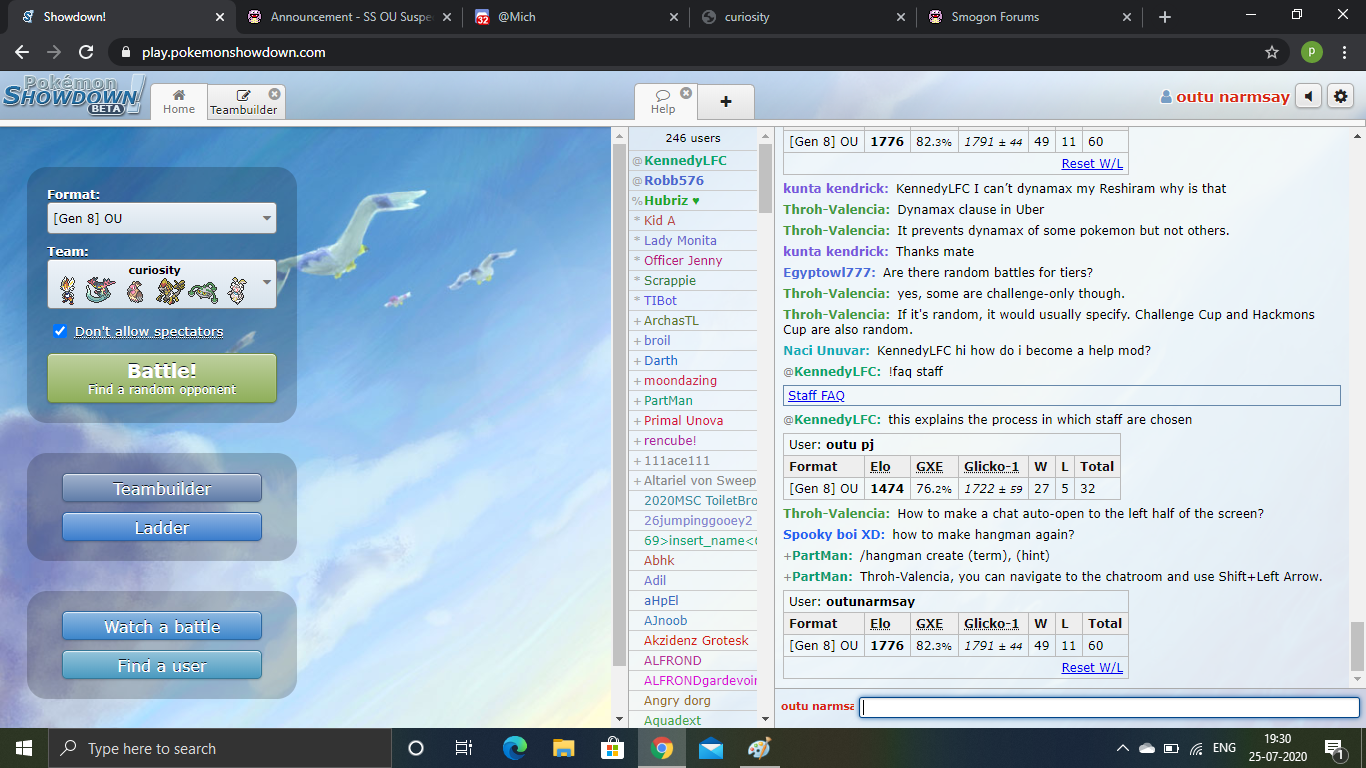Close the Teambuilder tab with its X

pyautogui.click(x=274, y=93)
